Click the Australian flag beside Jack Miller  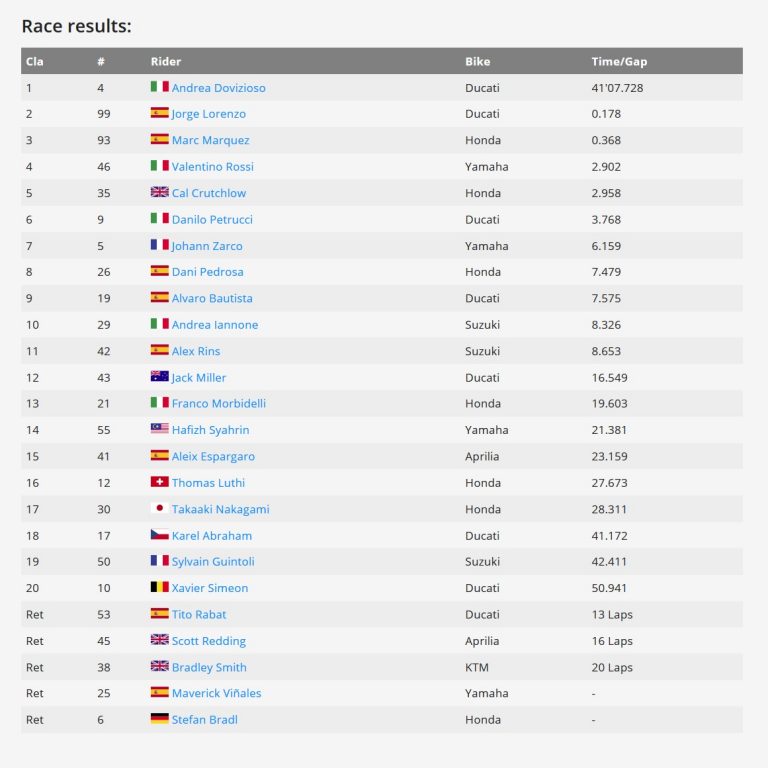tap(159, 377)
